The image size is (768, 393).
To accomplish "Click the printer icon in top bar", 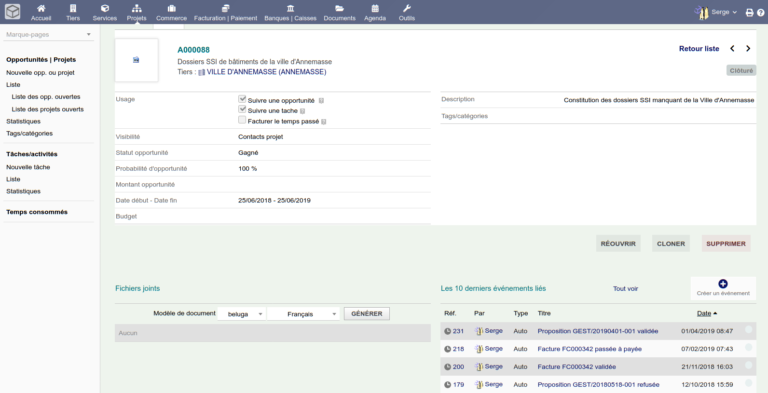I will coord(749,13).
